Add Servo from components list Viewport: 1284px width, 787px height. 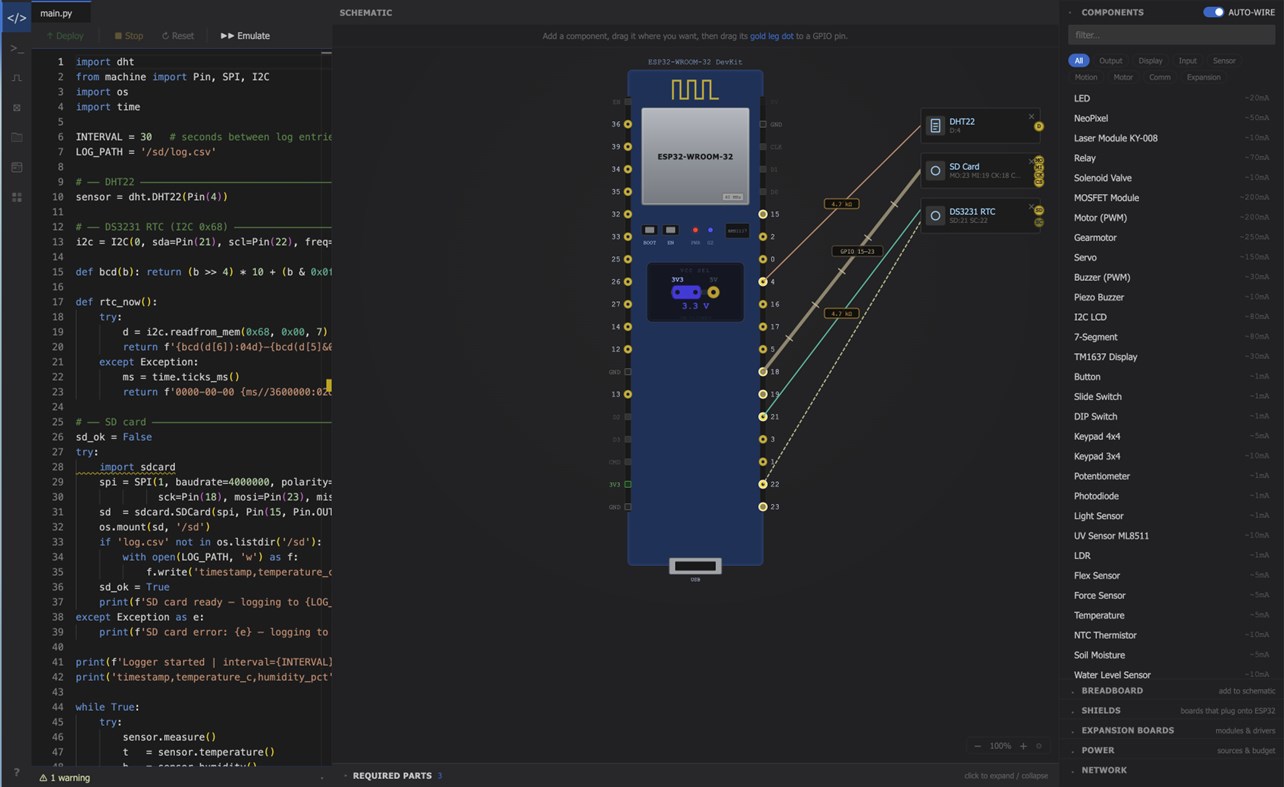click(x=1172, y=257)
